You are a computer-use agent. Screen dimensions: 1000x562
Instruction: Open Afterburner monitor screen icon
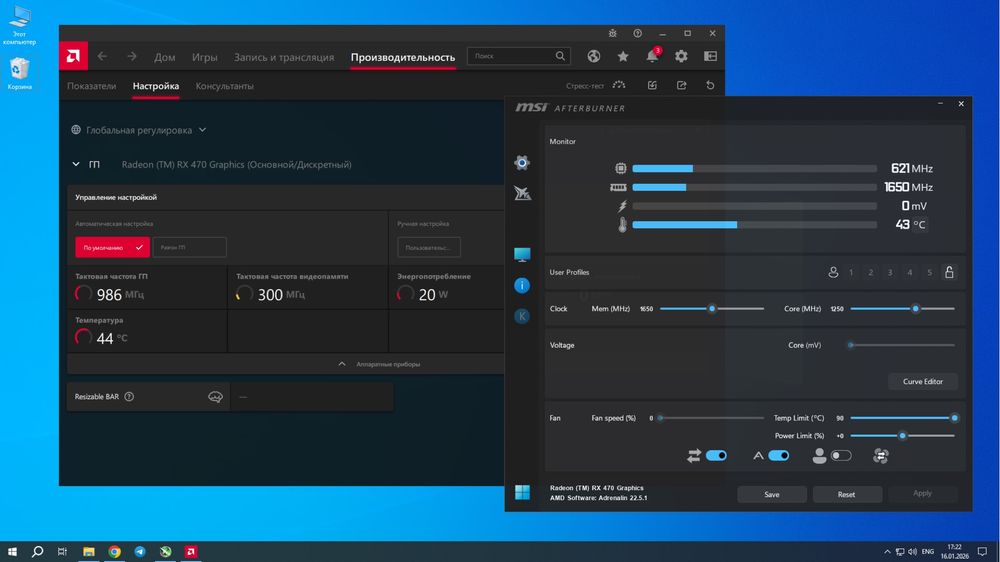pyautogui.click(x=522, y=255)
